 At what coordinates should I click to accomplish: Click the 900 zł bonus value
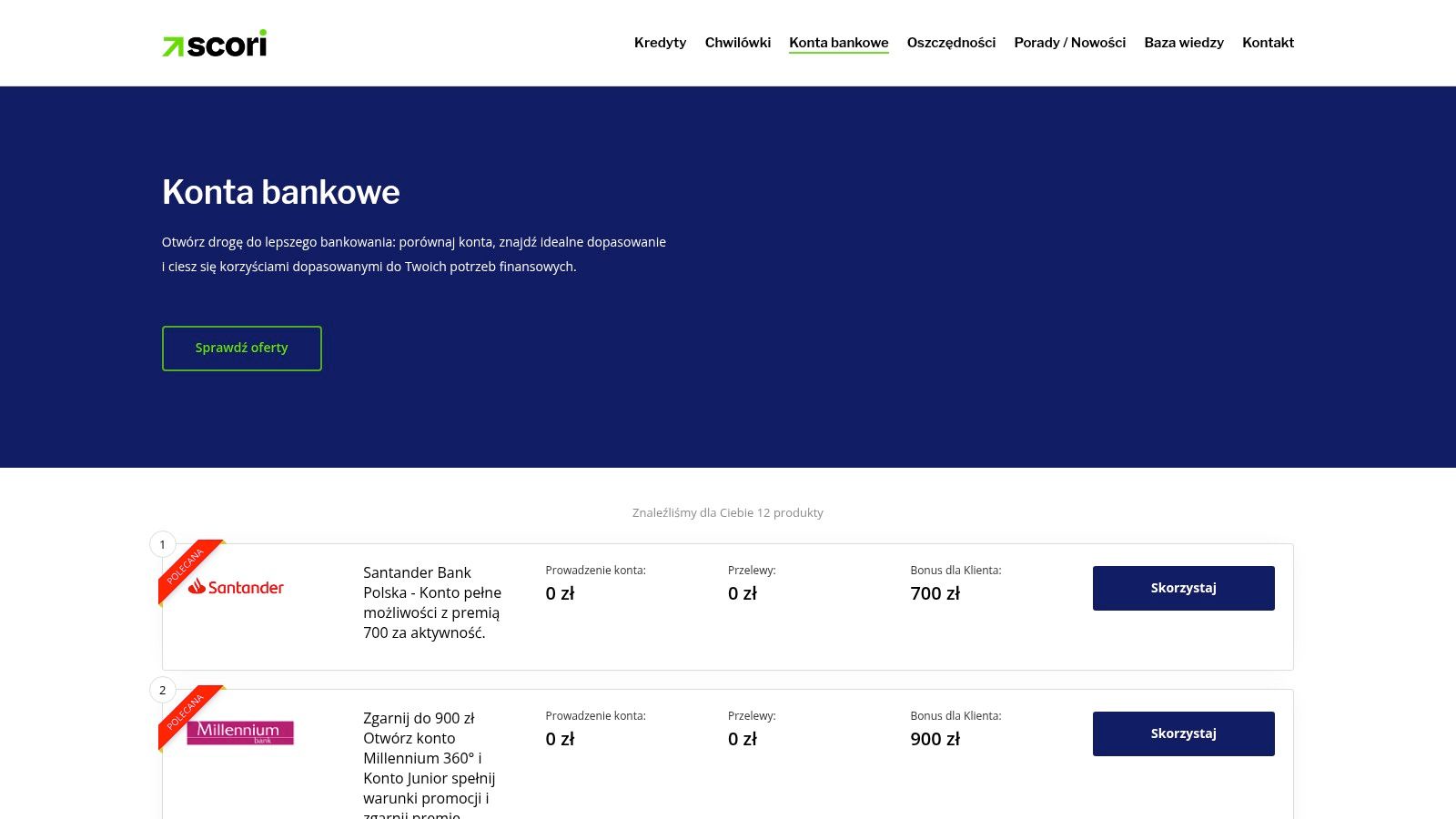pos(935,739)
